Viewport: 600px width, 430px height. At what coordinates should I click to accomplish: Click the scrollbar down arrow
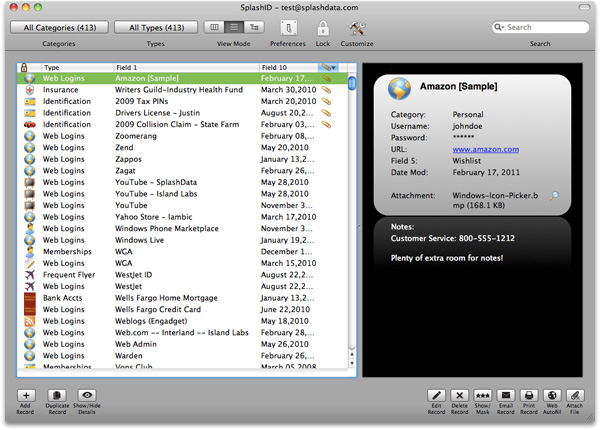pos(352,363)
